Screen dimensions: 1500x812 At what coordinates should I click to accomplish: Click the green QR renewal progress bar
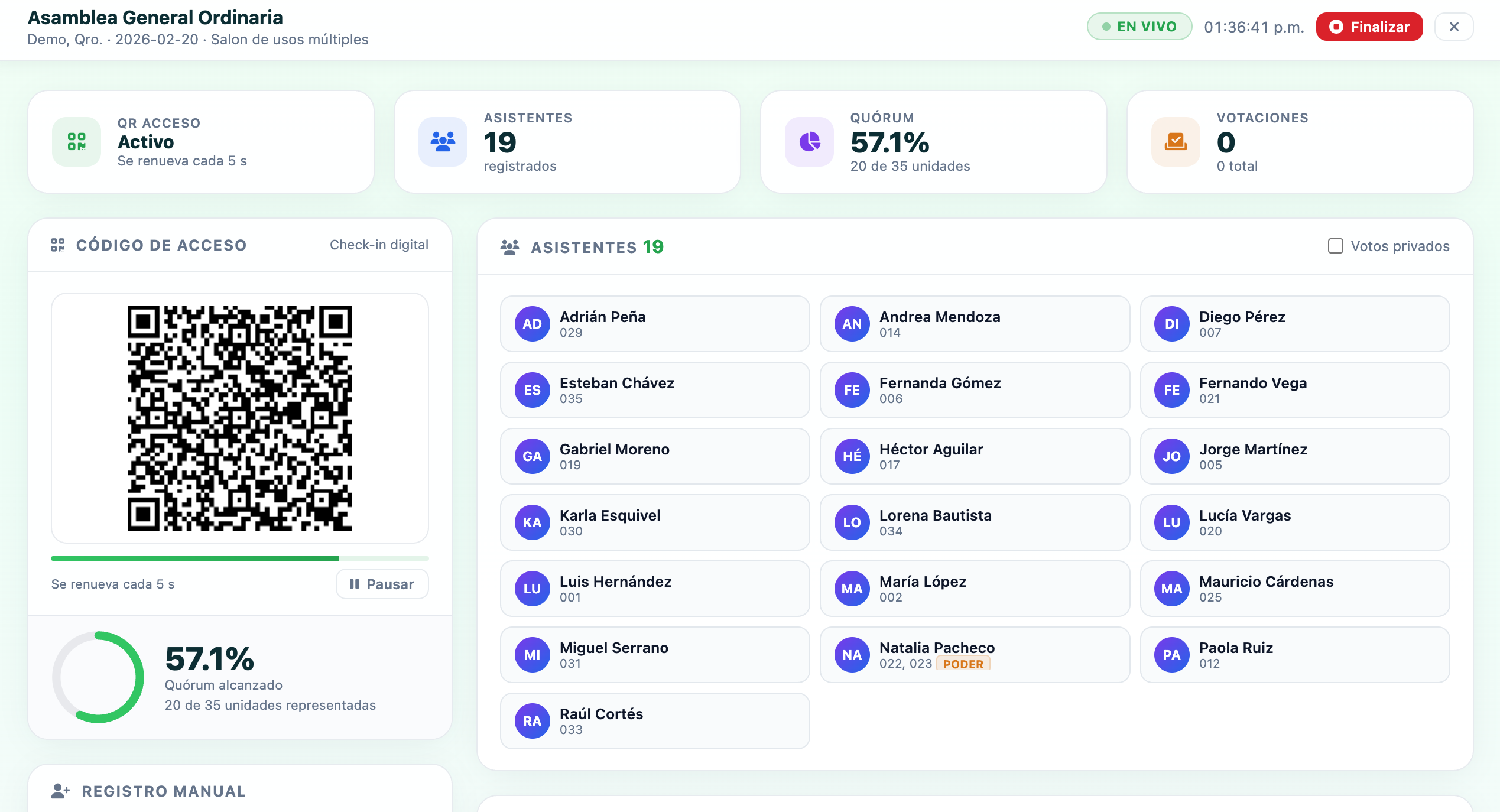coord(240,558)
